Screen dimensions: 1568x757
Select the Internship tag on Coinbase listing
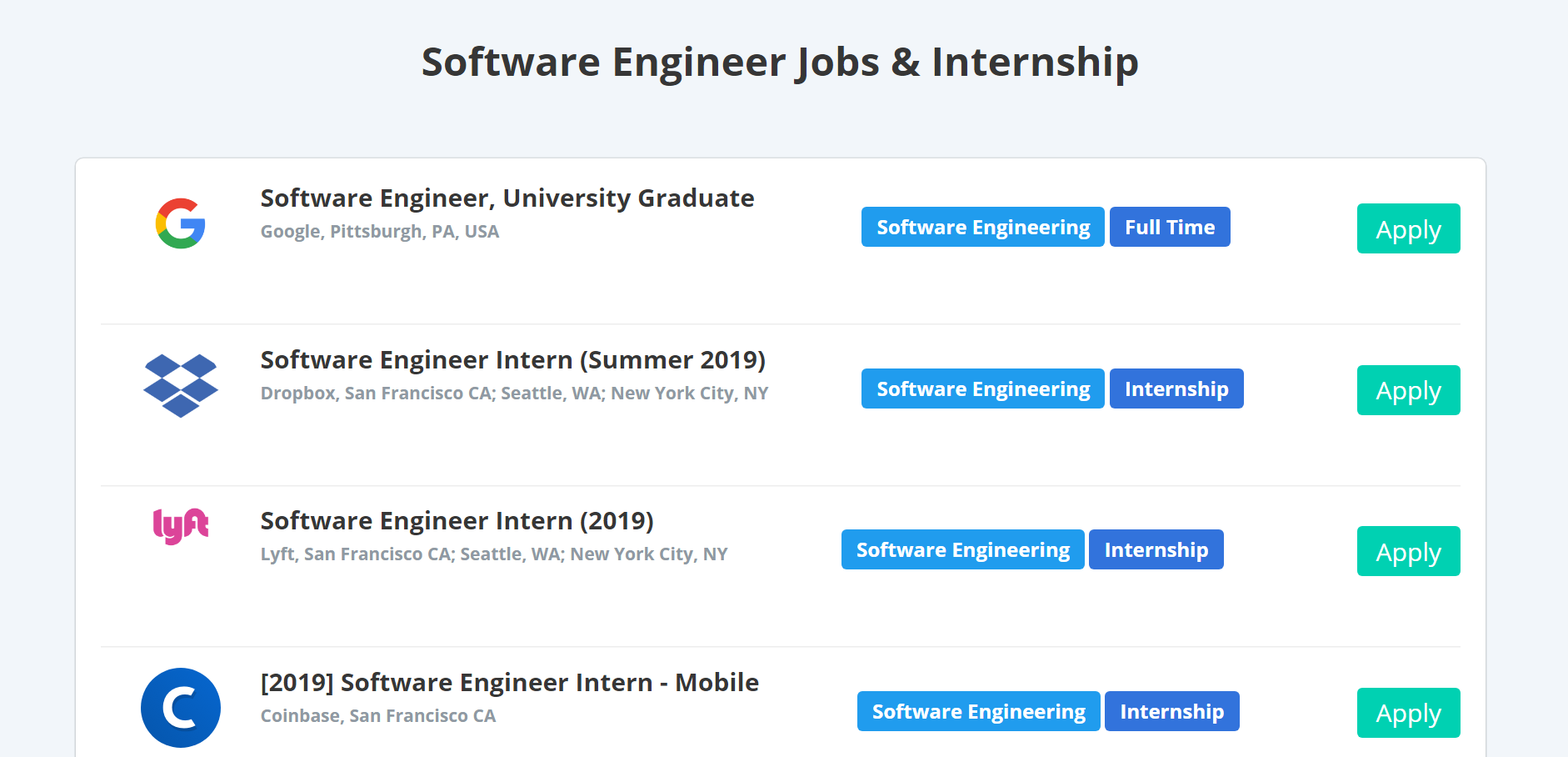[x=1171, y=711]
